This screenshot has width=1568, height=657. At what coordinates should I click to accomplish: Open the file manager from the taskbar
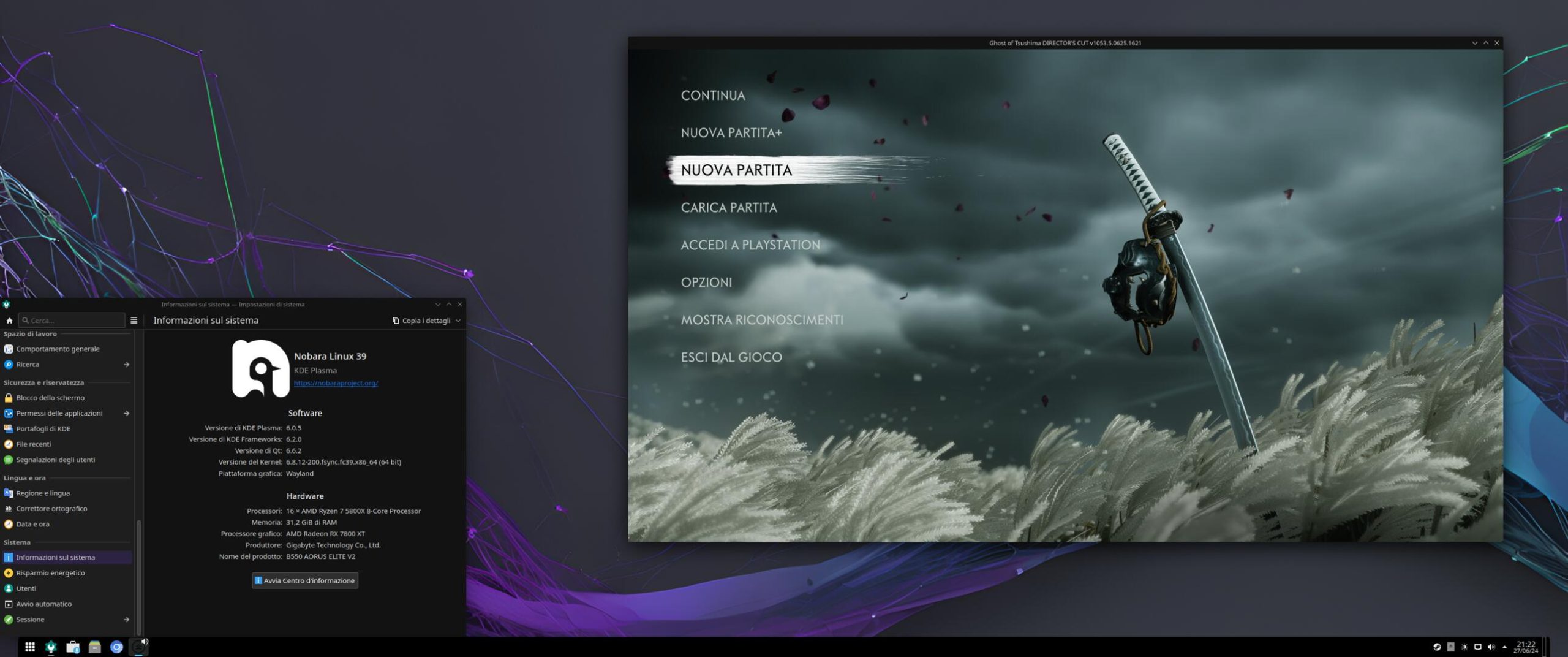point(95,647)
